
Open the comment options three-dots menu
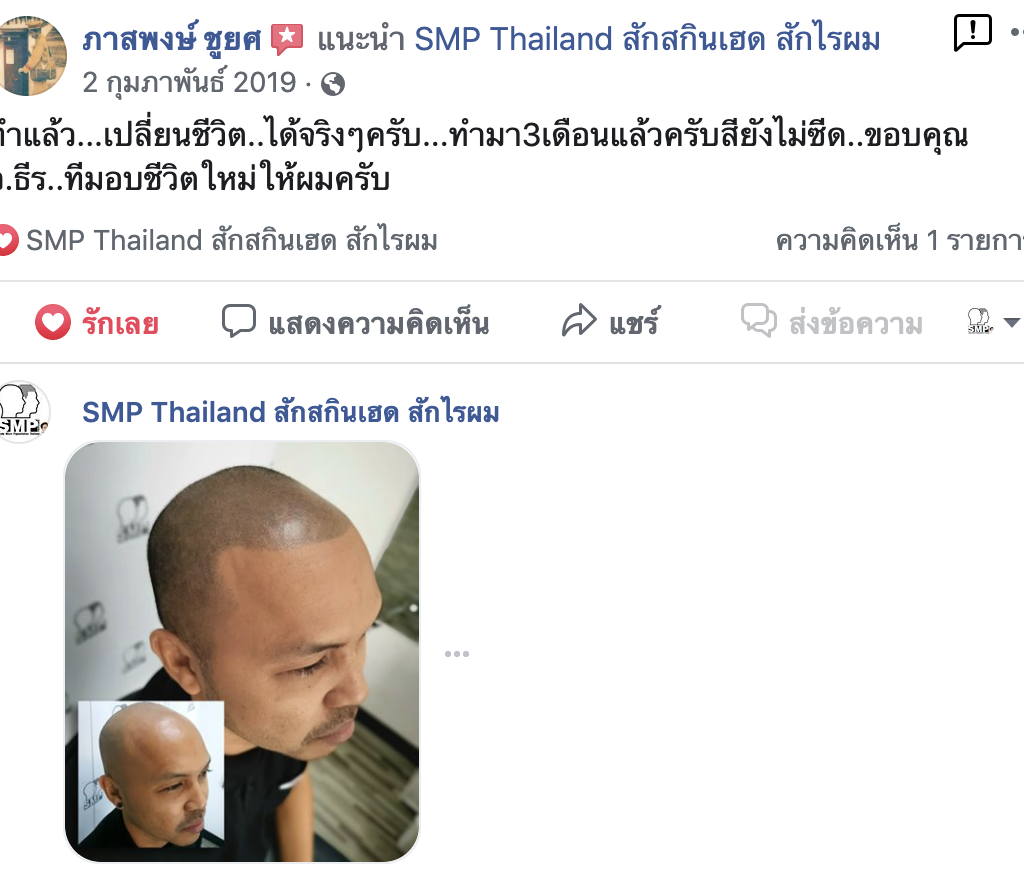(x=456, y=654)
